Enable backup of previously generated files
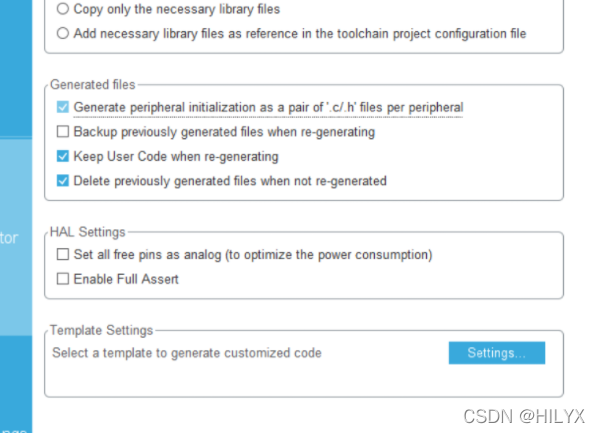600x433 pixels. (x=64, y=131)
